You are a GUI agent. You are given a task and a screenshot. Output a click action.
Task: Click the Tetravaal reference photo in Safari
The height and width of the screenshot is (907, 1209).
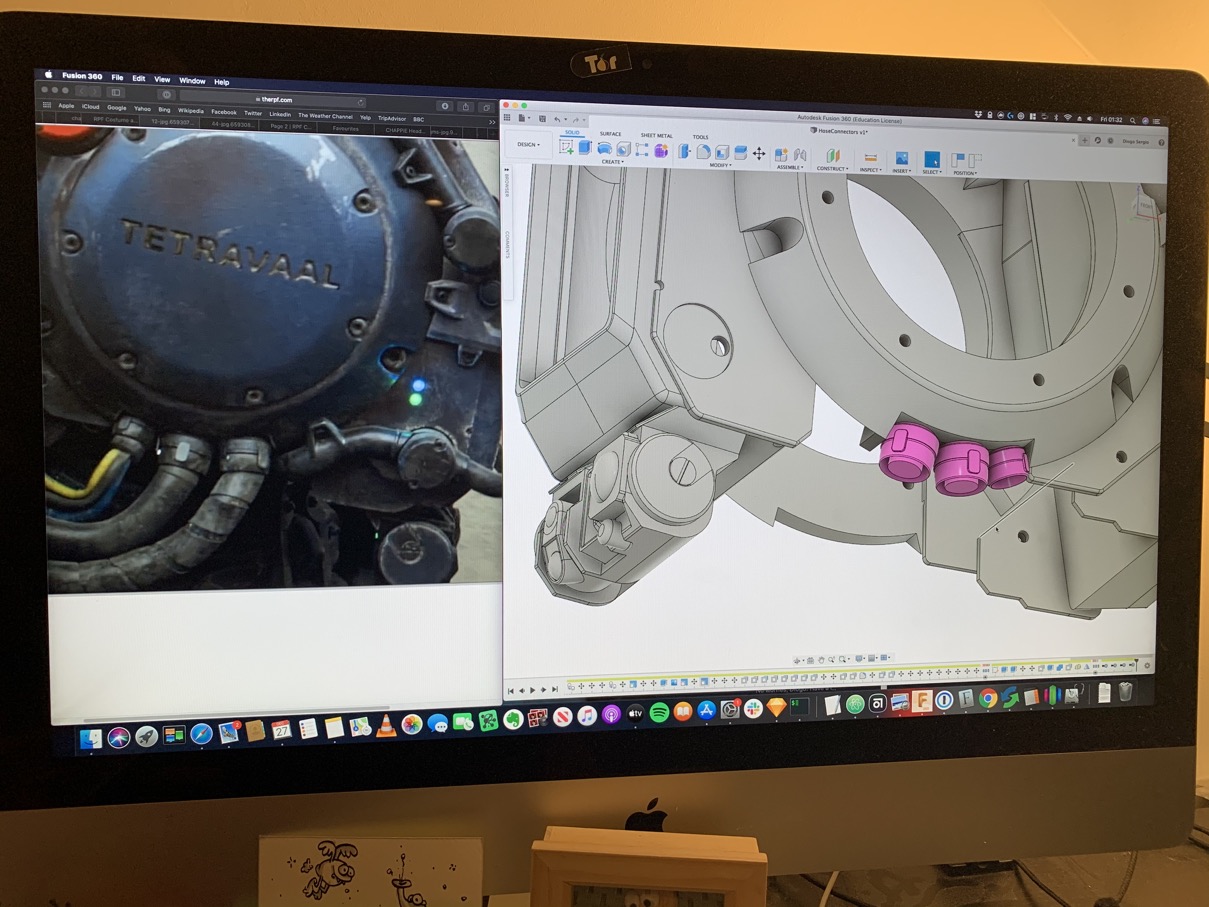click(269, 357)
